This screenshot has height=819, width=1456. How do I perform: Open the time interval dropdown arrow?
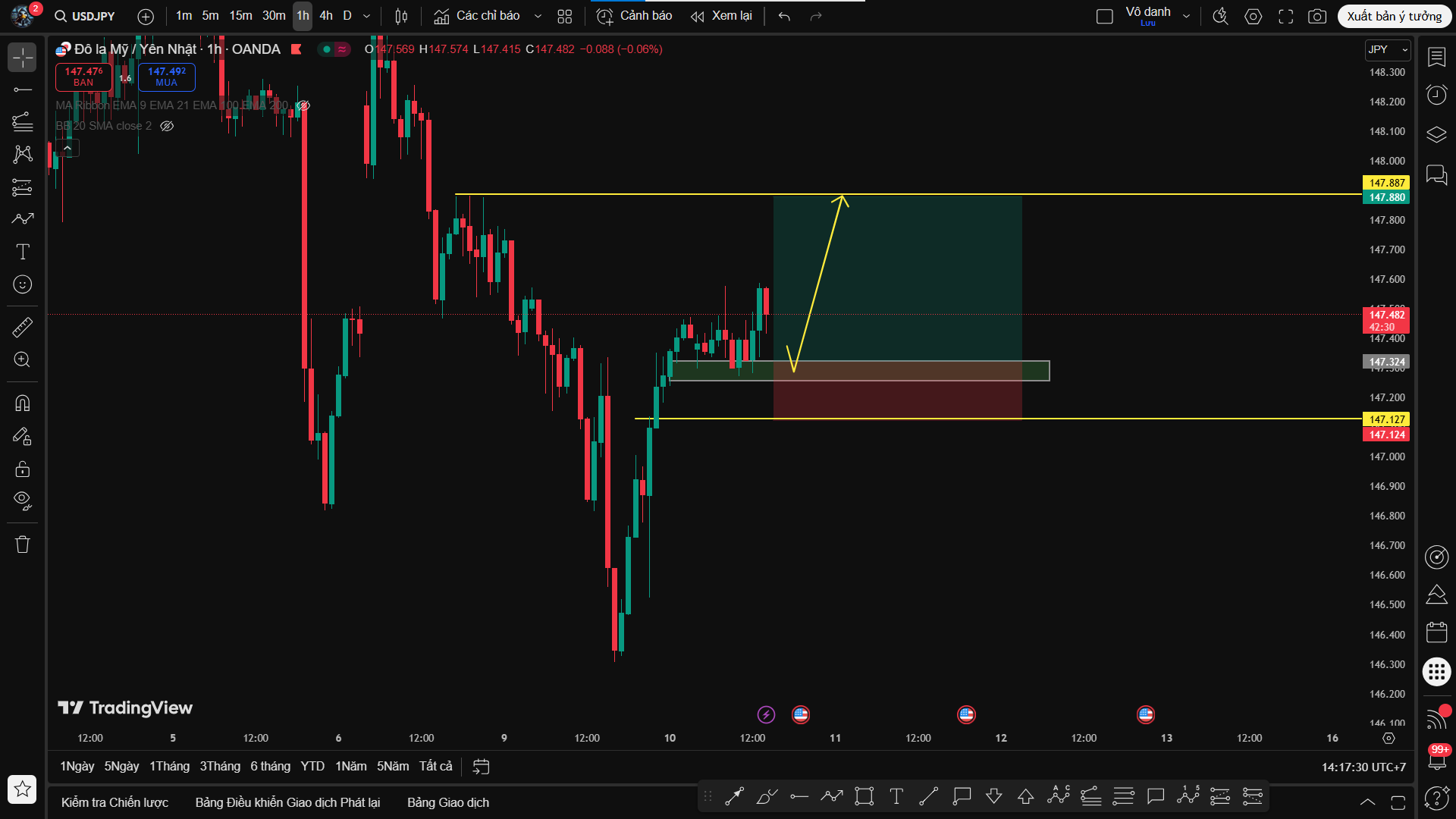pos(367,16)
